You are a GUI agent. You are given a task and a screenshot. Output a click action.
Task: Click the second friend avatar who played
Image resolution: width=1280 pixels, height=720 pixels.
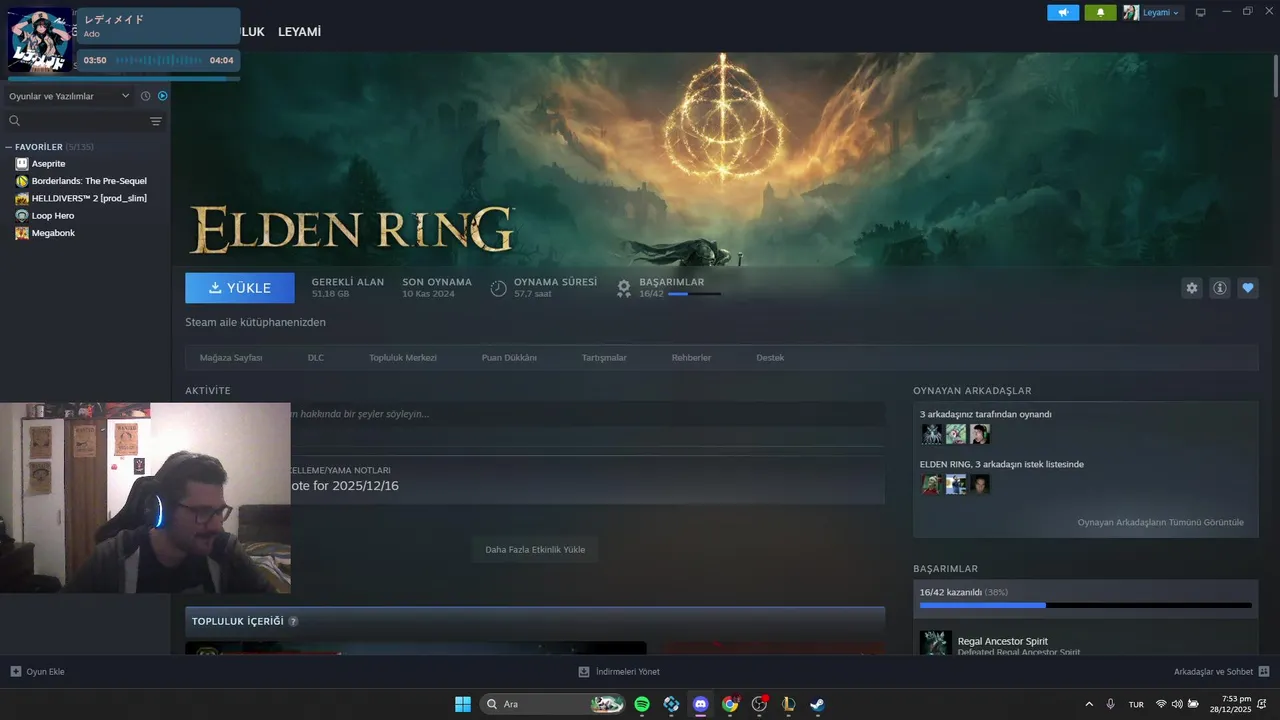[x=956, y=434]
